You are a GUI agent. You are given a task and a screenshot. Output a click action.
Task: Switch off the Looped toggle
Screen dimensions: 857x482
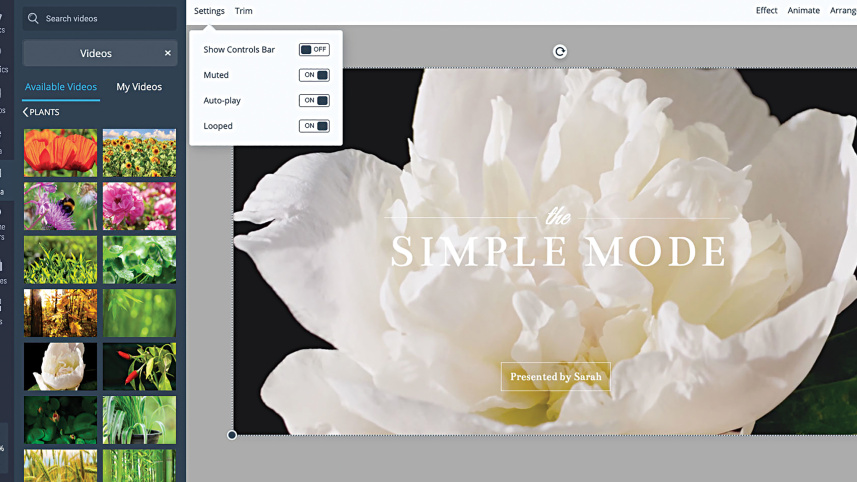point(313,126)
